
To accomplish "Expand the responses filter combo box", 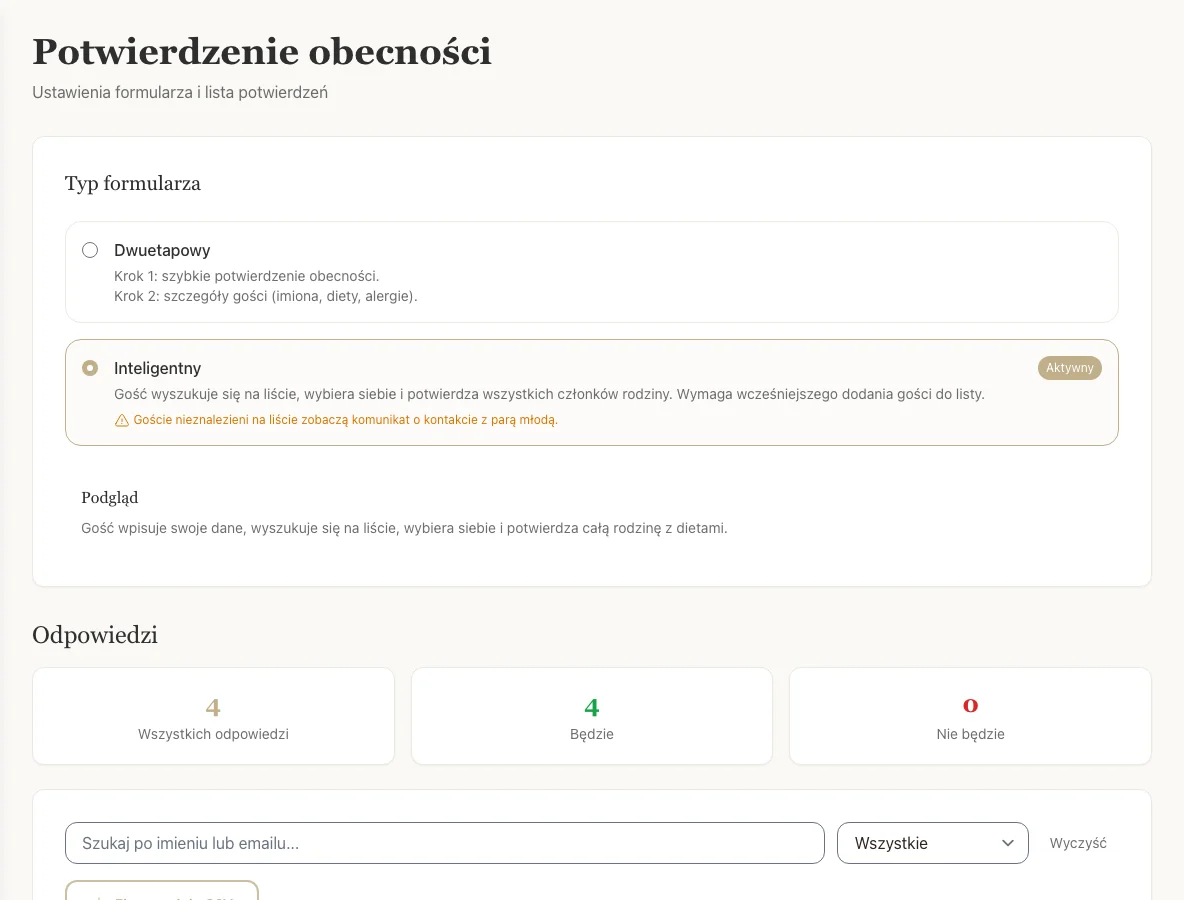I will pos(932,843).
